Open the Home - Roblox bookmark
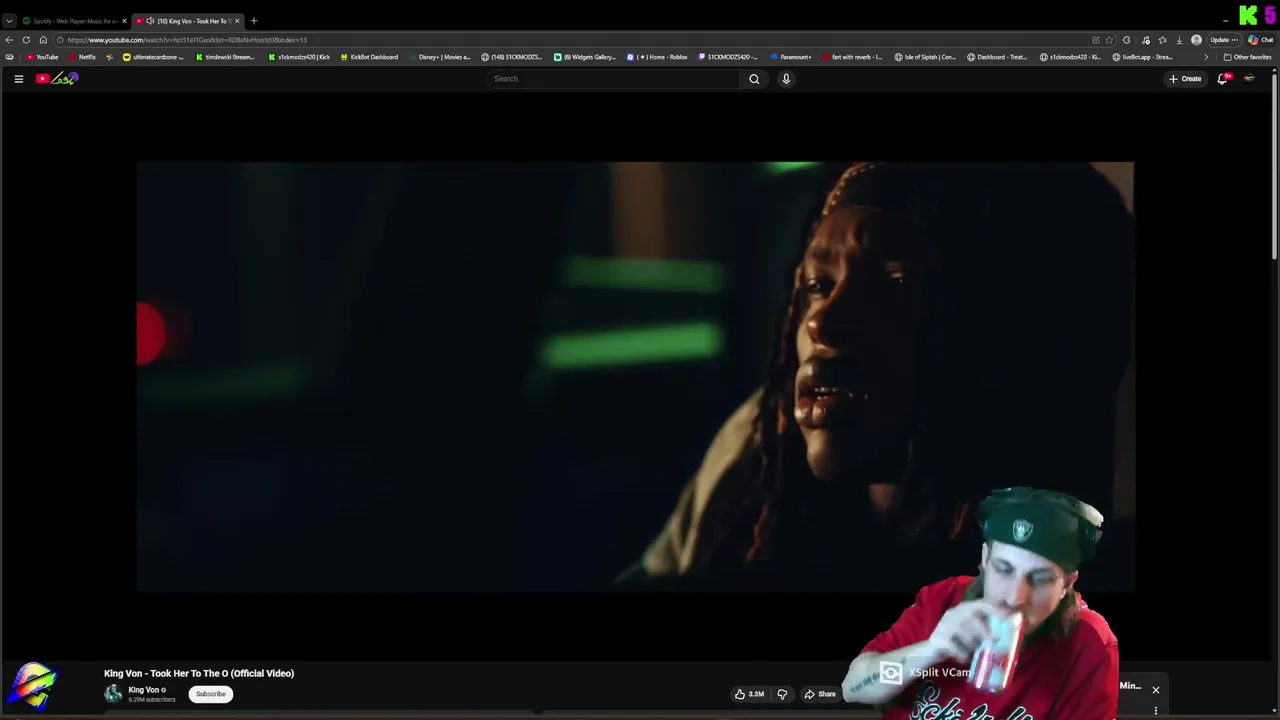The image size is (1280, 720). pyautogui.click(x=657, y=57)
